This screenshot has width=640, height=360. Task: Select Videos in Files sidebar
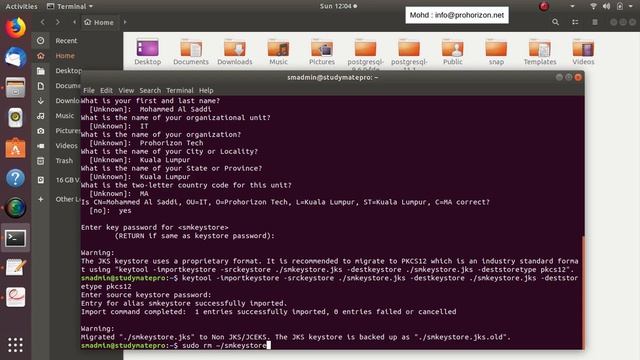(x=66, y=145)
